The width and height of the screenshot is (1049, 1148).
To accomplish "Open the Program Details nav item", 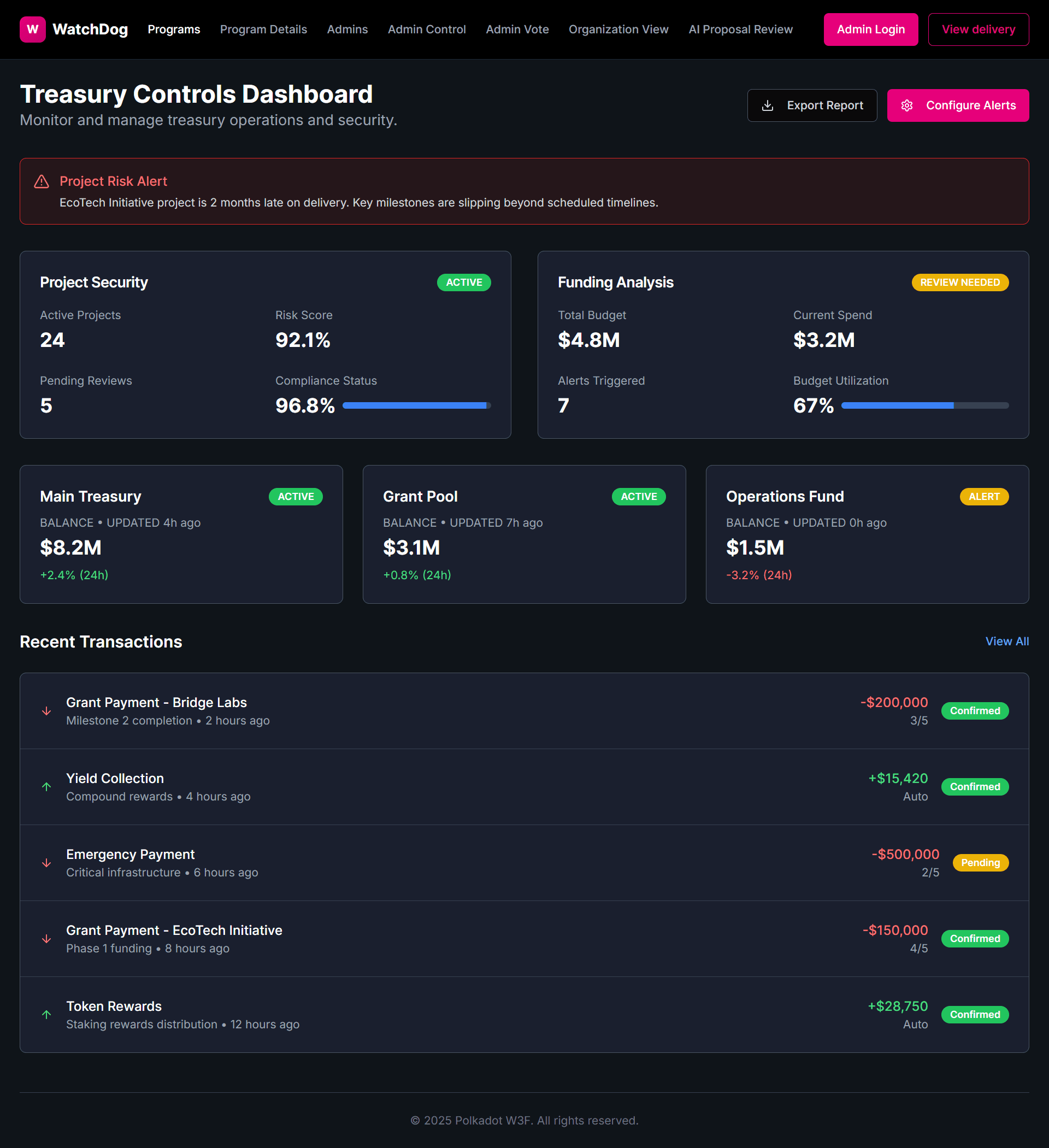I will [263, 30].
